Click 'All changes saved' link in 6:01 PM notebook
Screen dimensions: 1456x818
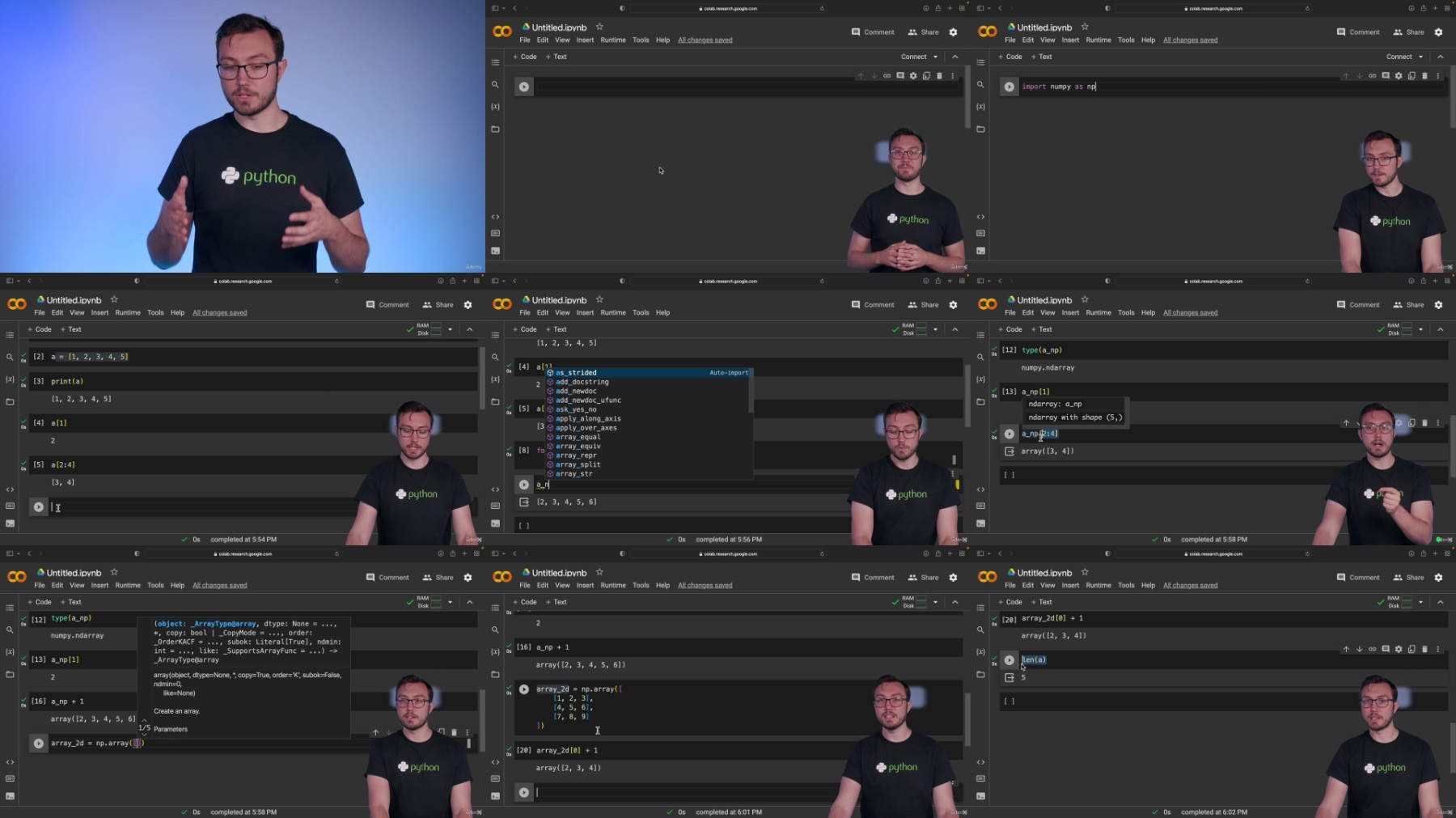(x=705, y=585)
